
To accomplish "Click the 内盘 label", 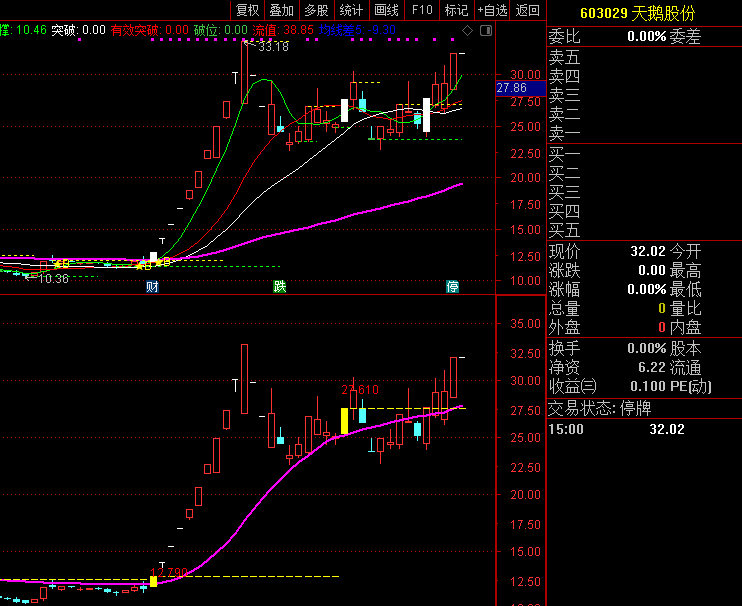I will coord(685,327).
